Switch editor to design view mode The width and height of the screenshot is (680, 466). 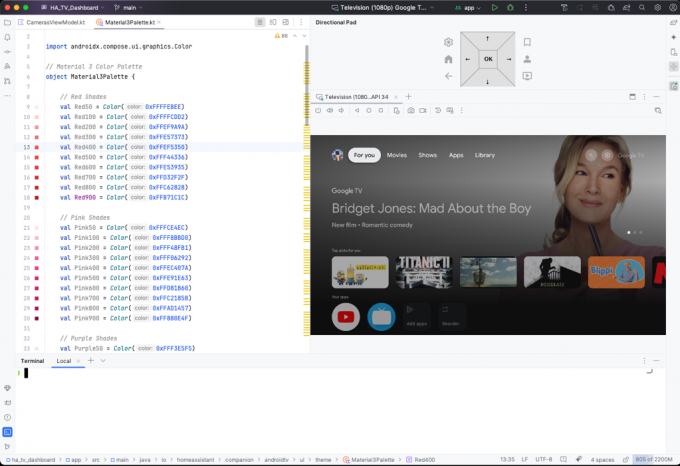click(x=285, y=22)
